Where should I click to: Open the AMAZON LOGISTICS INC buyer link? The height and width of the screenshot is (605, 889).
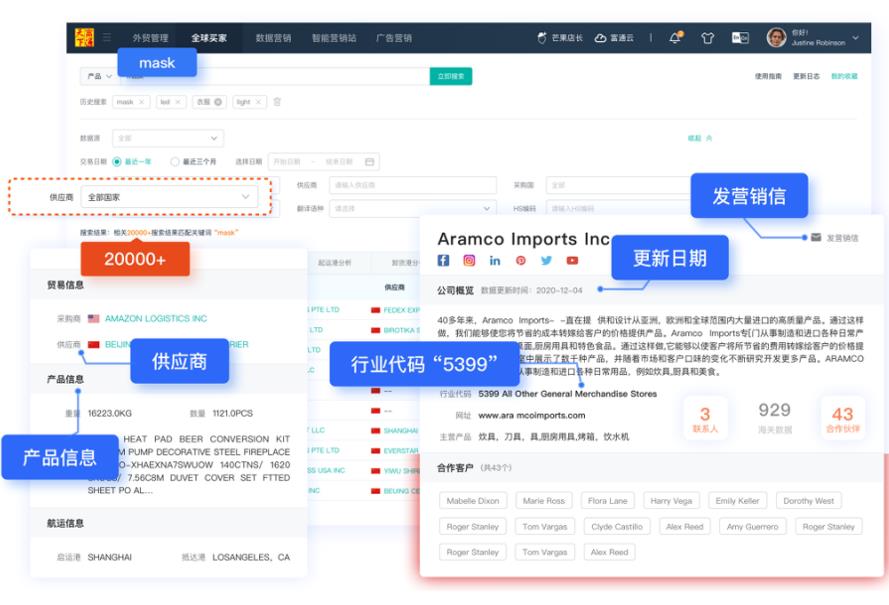[156, 319]
